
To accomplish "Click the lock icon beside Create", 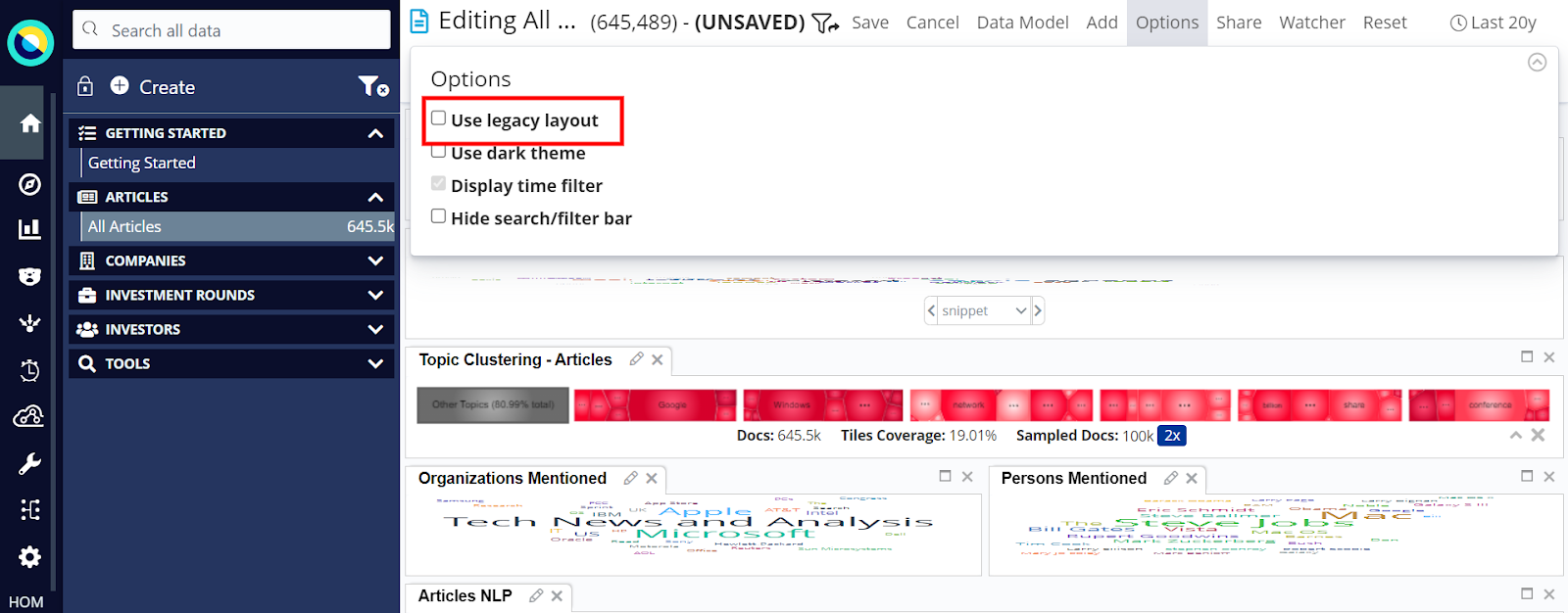I will 85,86.
